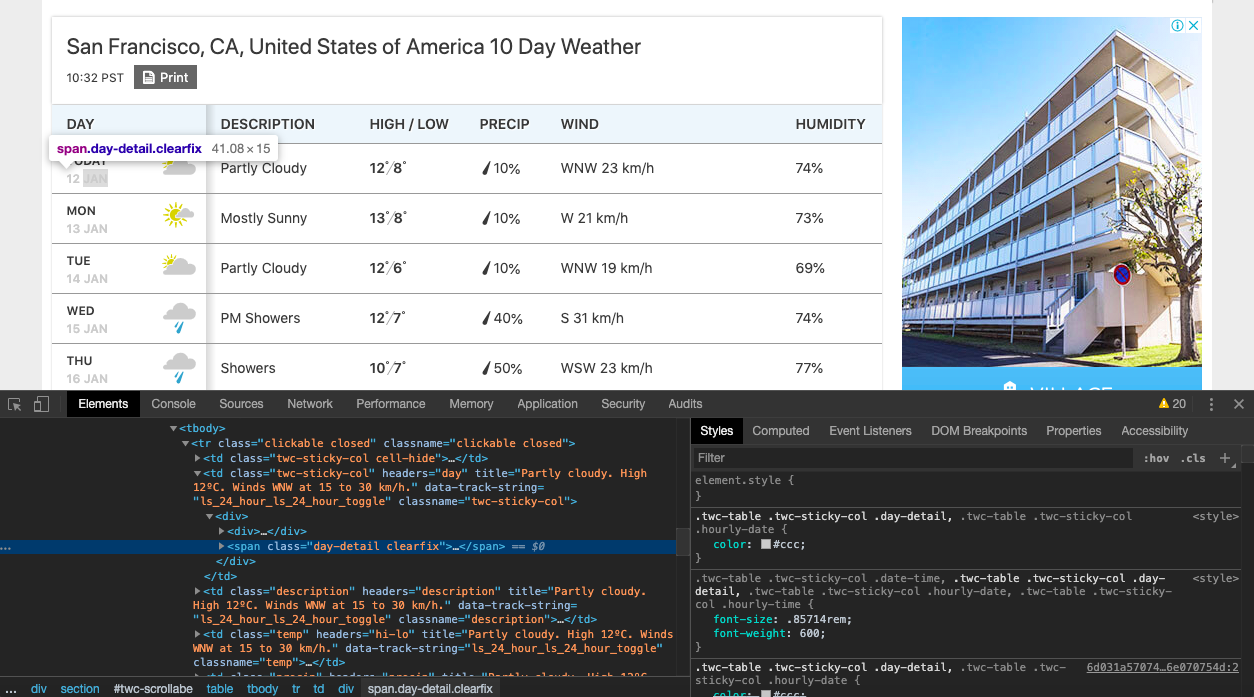The height and width of the screenshot is (697, 1254).
Task: Dismiss the advertisement with its X icon
Action: (x=1193, y=25)
